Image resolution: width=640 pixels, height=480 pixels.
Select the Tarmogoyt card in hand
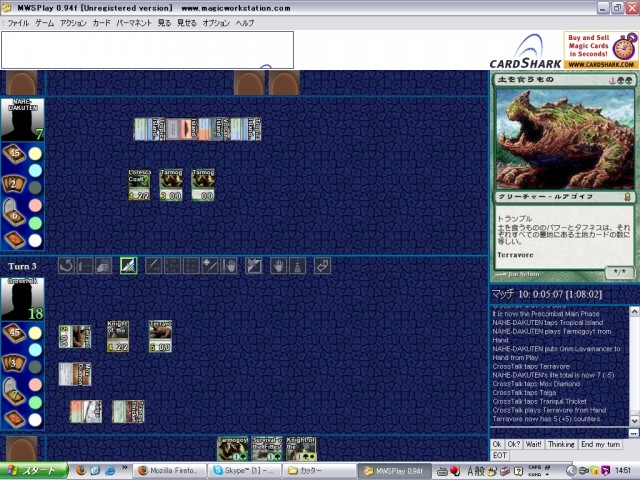(233, 449)
